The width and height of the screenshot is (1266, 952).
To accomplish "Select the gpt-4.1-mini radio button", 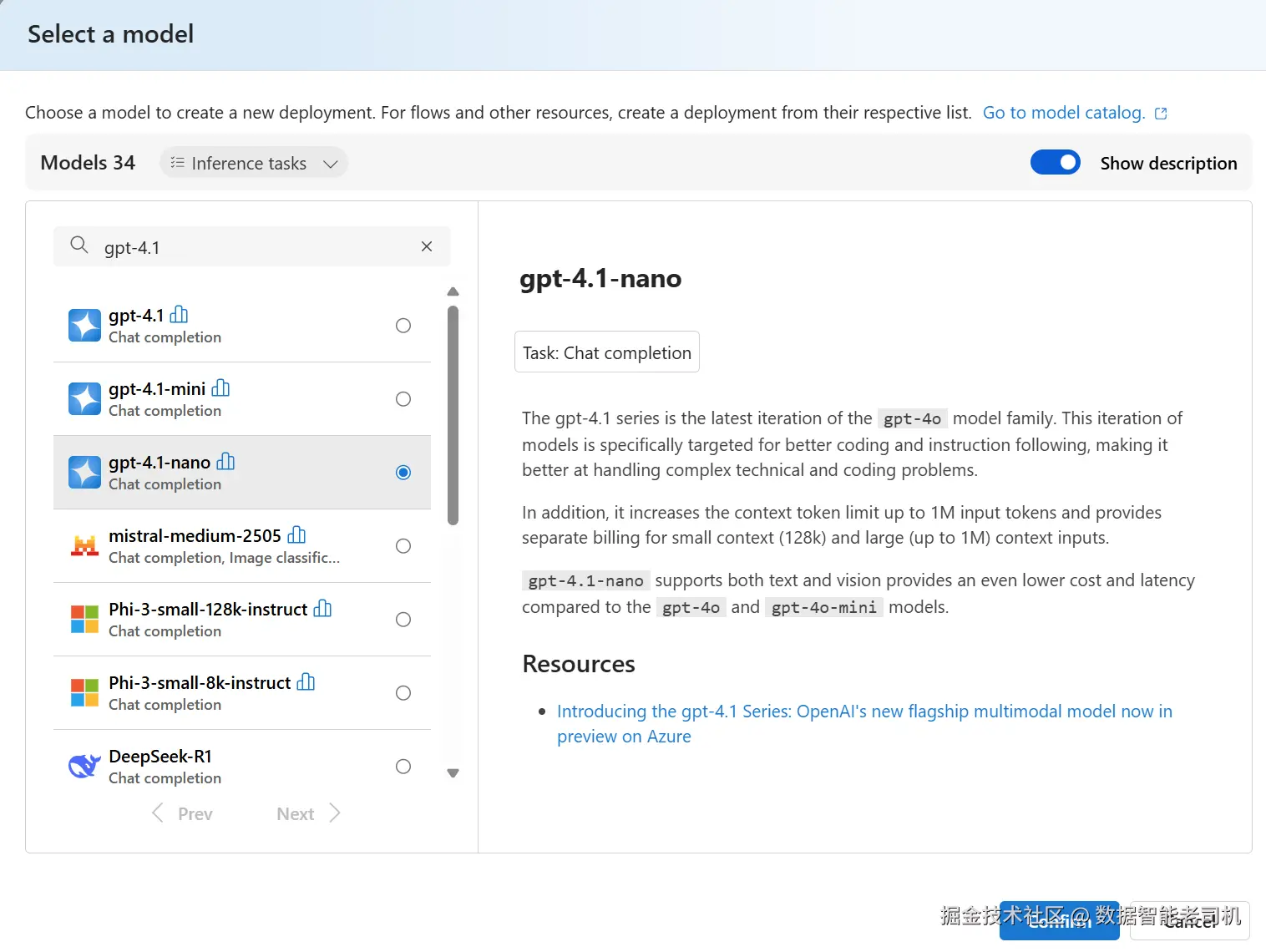I will pos(403,399).
